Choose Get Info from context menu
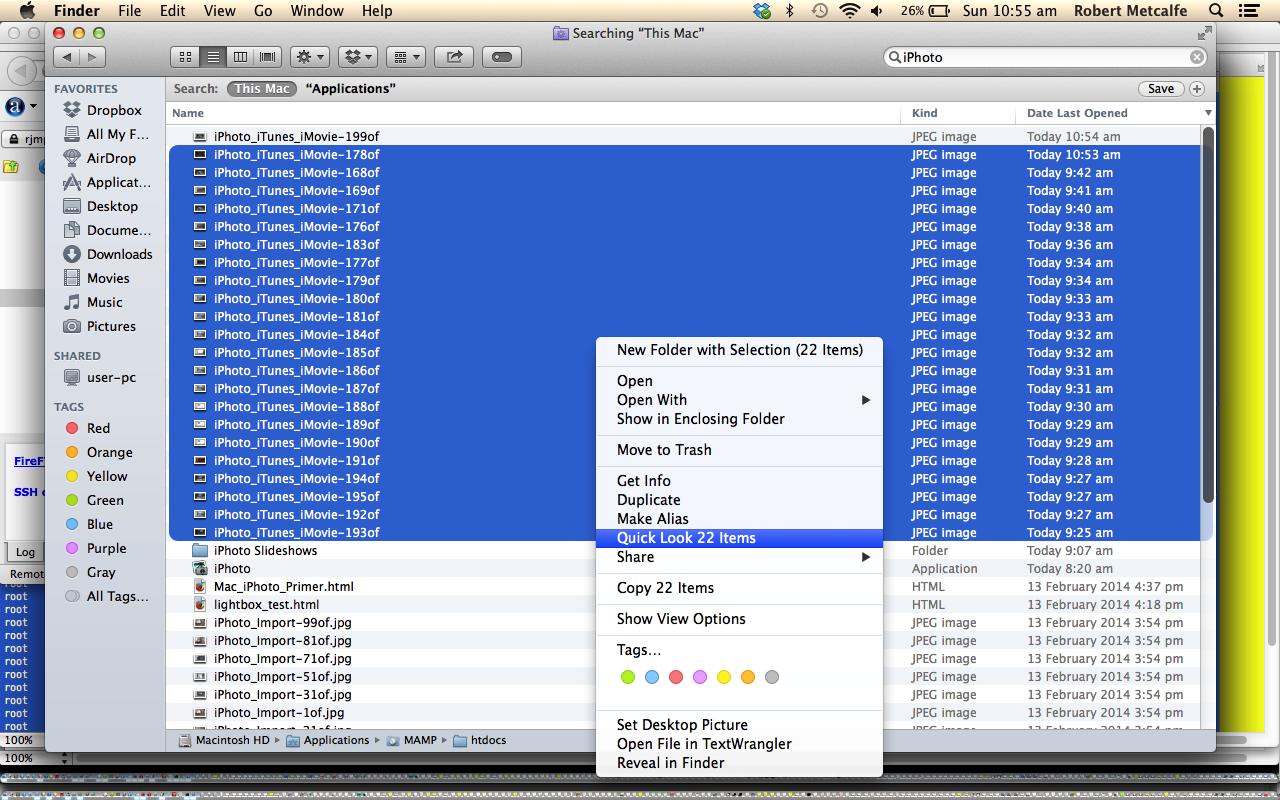Image resolution: width=1280 pixels, height=800 pixels. 739,481
